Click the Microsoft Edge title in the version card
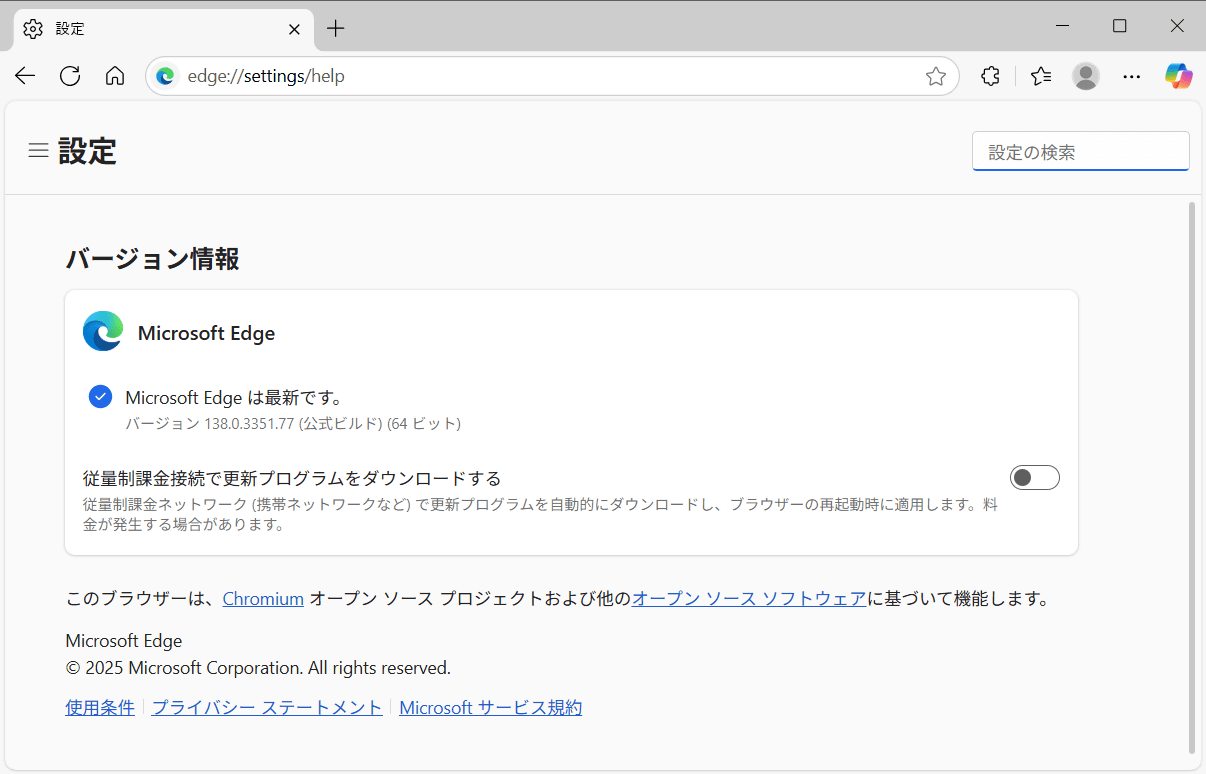 click(206, 333)
